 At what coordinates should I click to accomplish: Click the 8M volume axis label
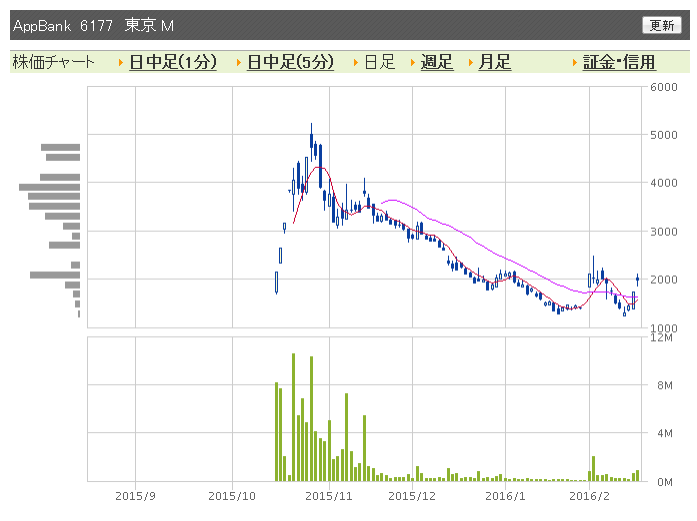point(665,385)
